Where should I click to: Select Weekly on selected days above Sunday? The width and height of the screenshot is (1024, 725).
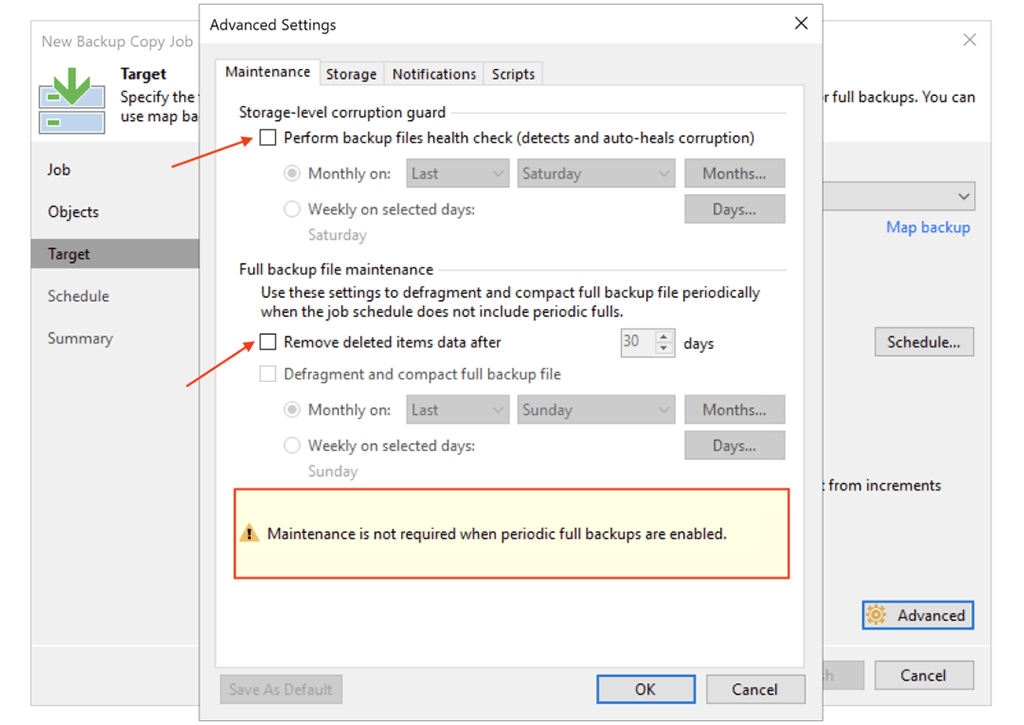(292, 445)
